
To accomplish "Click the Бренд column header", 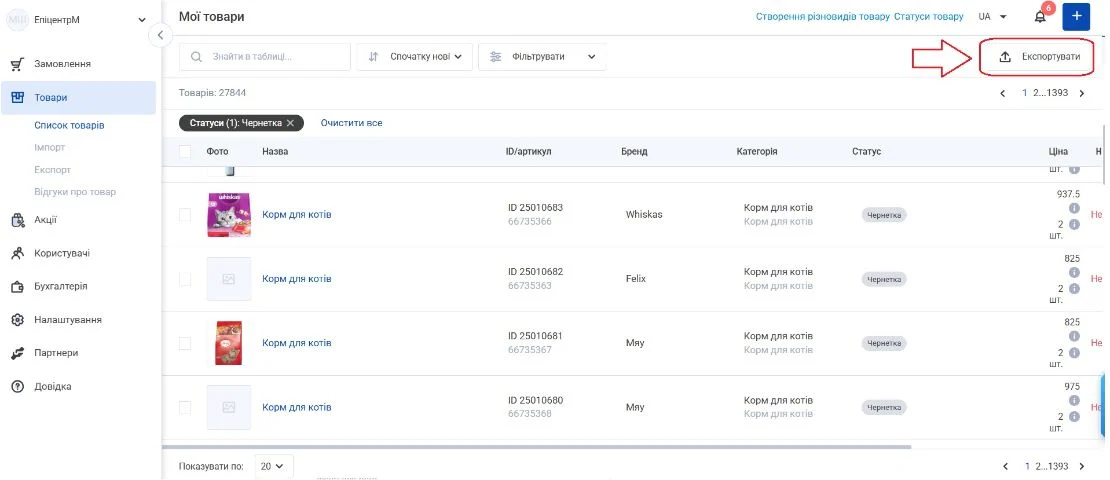I will click(x=634, y=152).
